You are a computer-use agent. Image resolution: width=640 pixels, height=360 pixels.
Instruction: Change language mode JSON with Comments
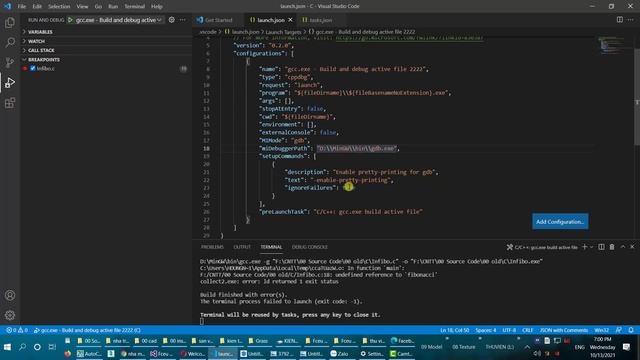pyautogui.click(x=564, y=330)
